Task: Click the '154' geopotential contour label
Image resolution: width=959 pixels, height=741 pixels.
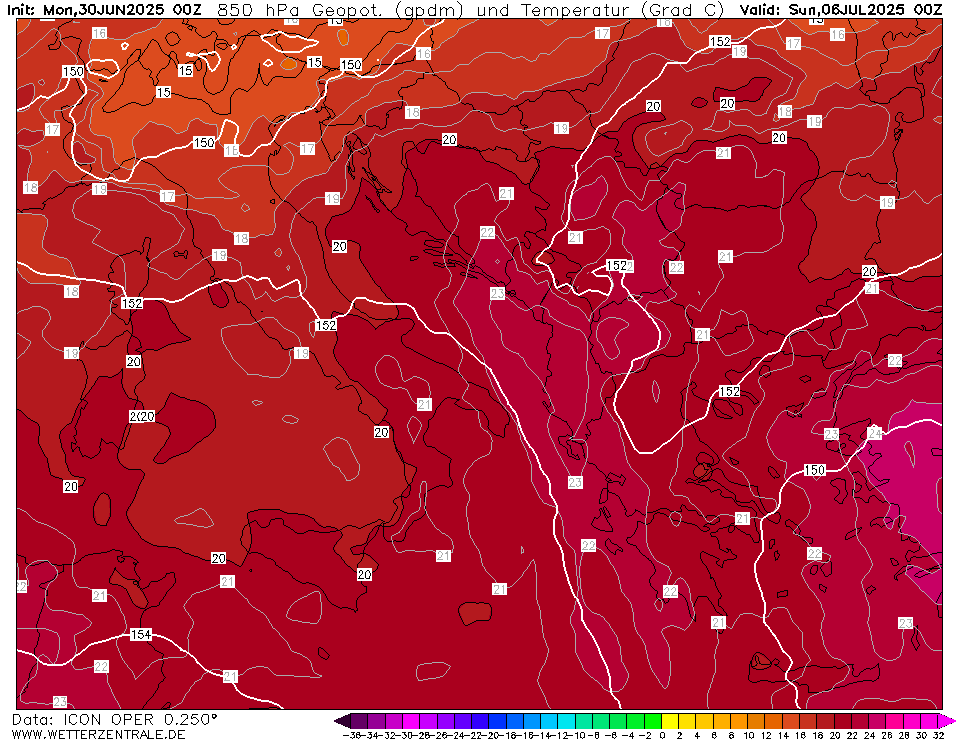Action: pos(141,635)
